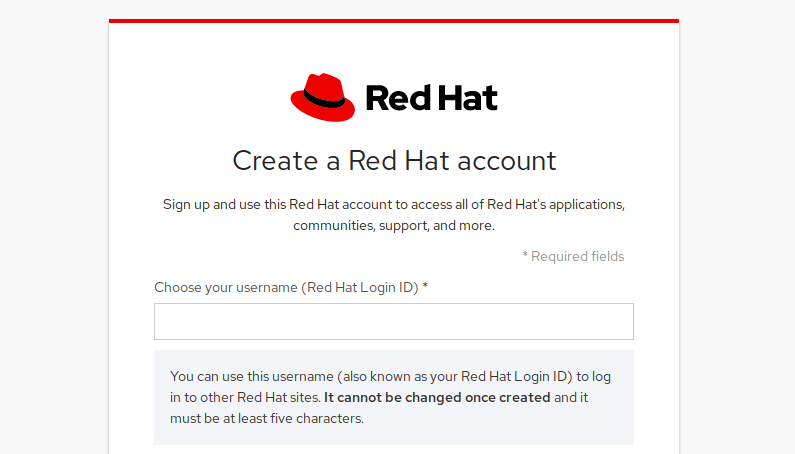Click the "communities, support, and more." line
Image resolution: width=795 pixels, height=454 pixels.
394,226
